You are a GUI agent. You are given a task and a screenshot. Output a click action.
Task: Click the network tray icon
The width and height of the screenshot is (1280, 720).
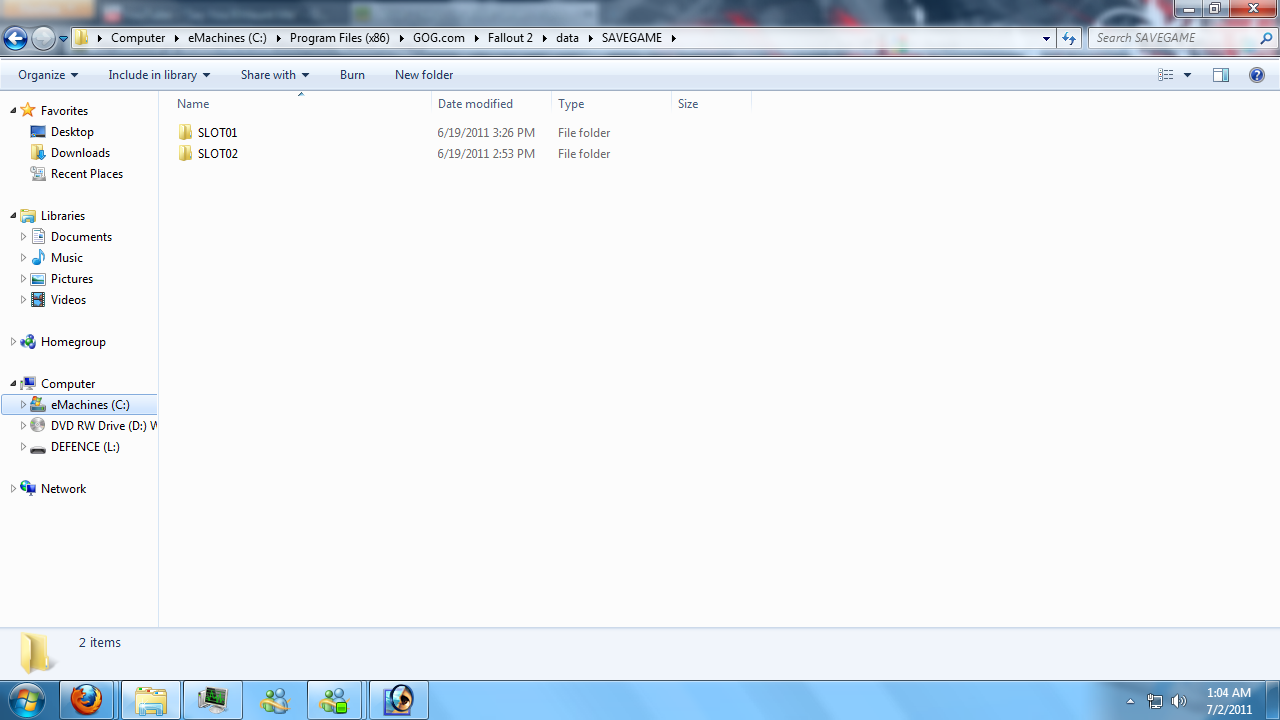pyautogui.click(x=1155, y=701)
